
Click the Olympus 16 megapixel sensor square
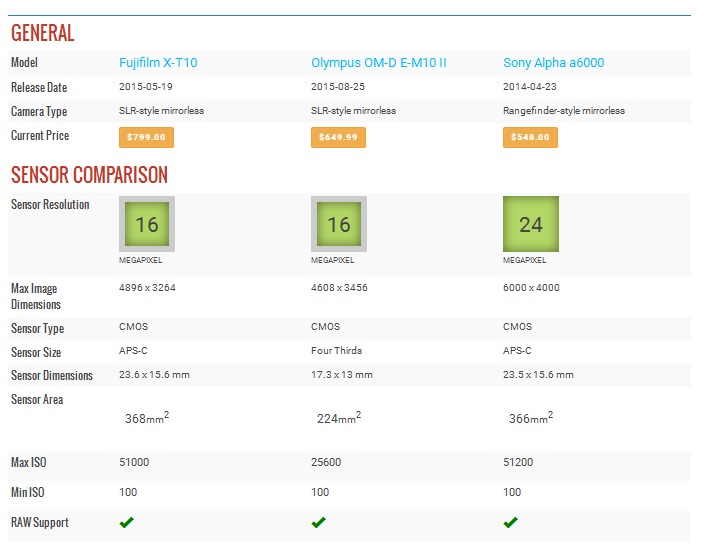tap(339, 224)
